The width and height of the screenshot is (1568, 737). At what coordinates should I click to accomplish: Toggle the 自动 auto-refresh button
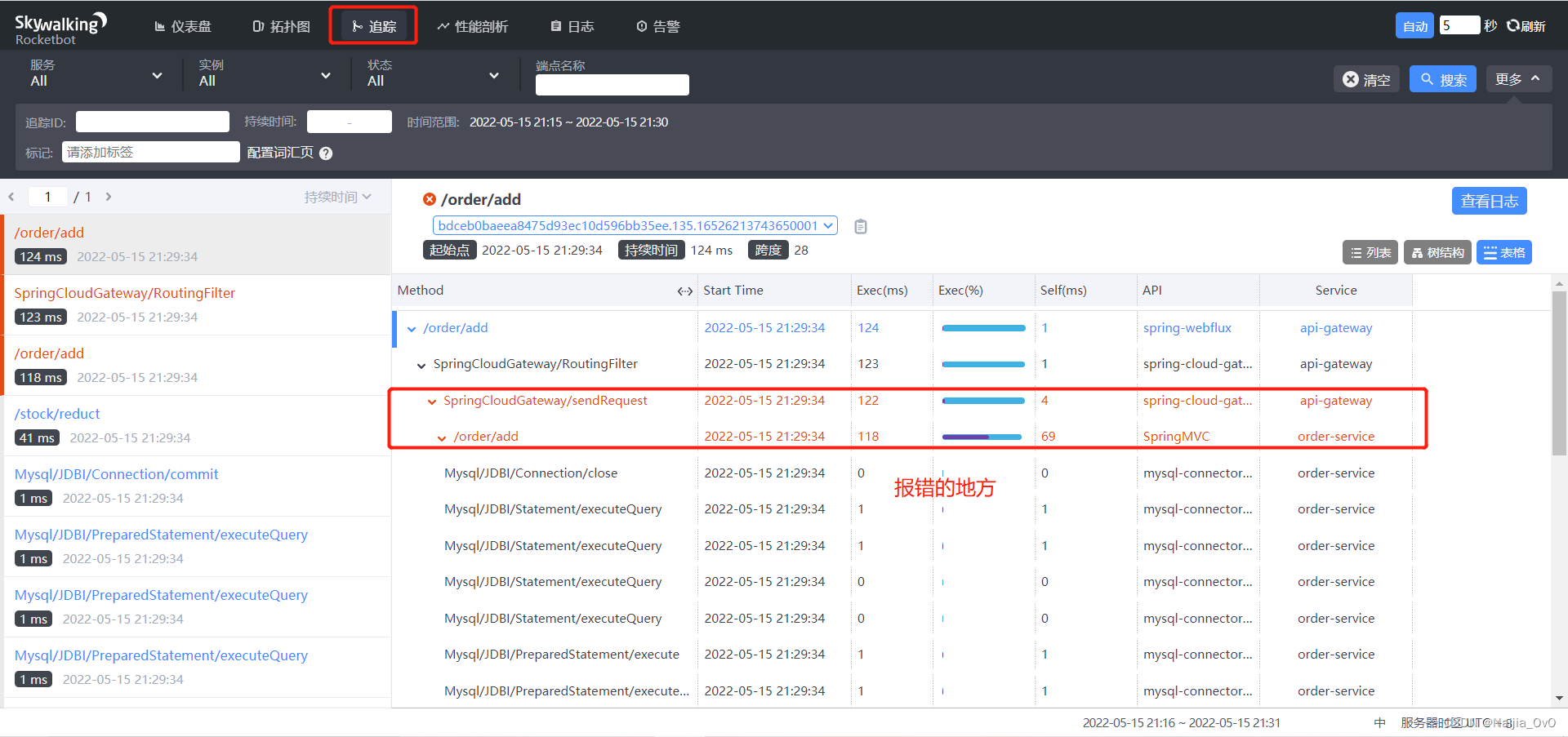click(1415, 26)
